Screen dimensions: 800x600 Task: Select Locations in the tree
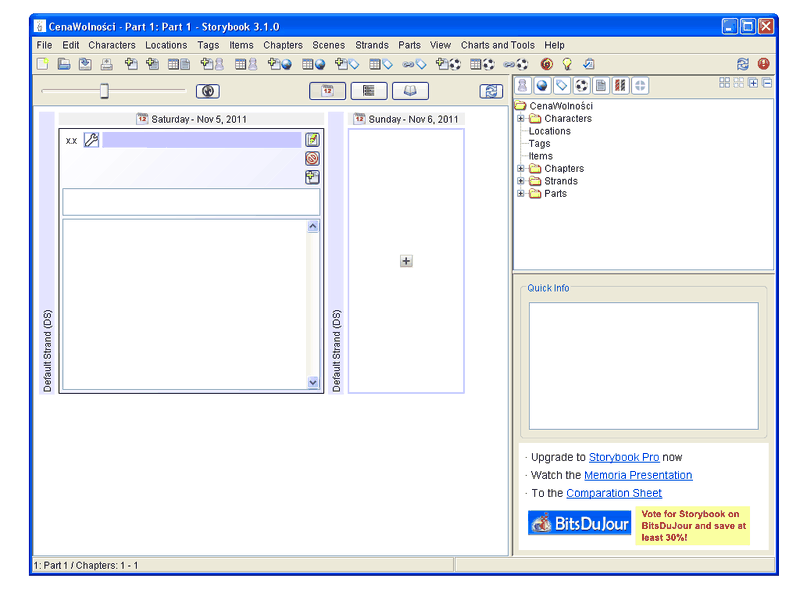549,131
